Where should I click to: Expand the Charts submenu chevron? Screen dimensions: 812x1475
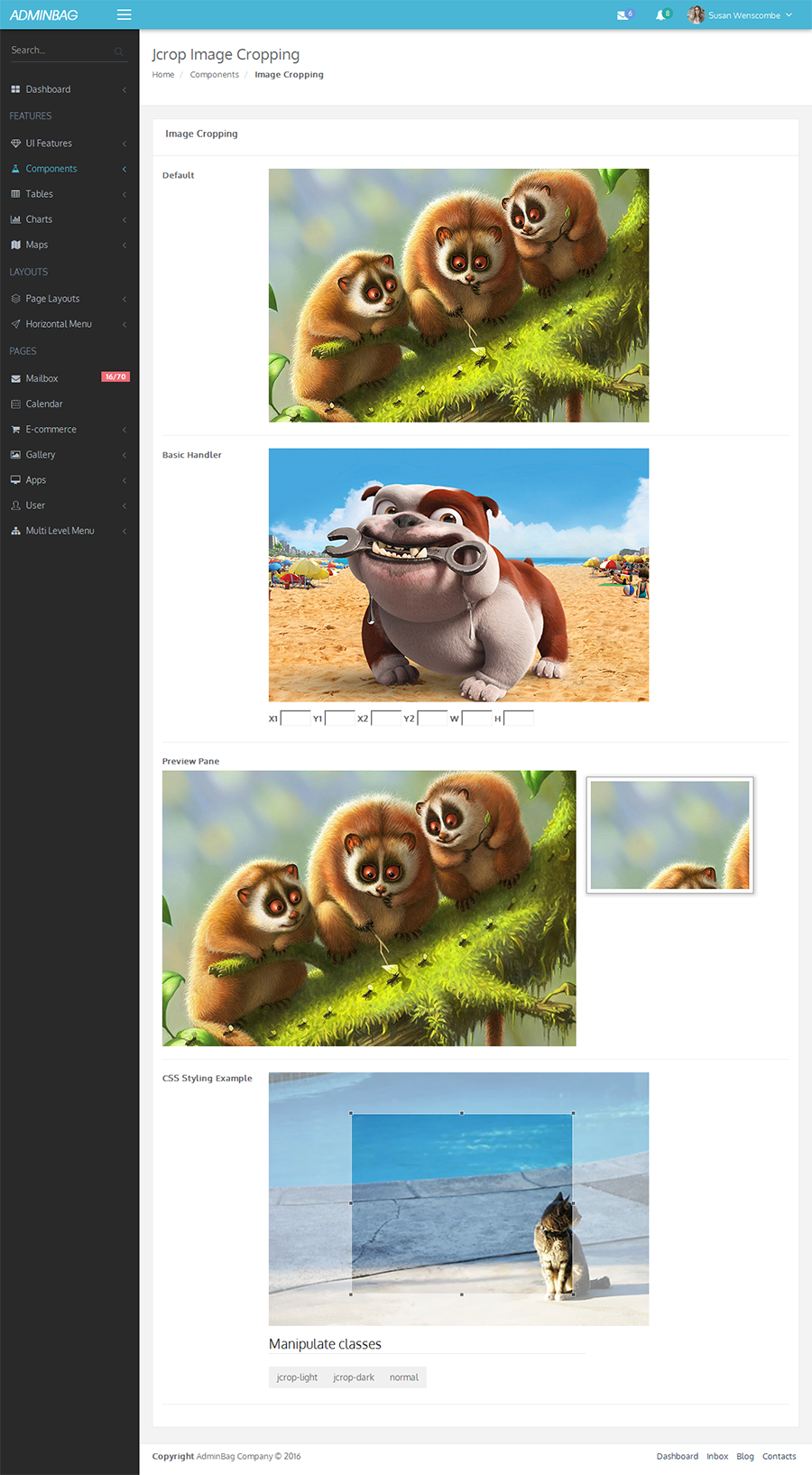125,219
